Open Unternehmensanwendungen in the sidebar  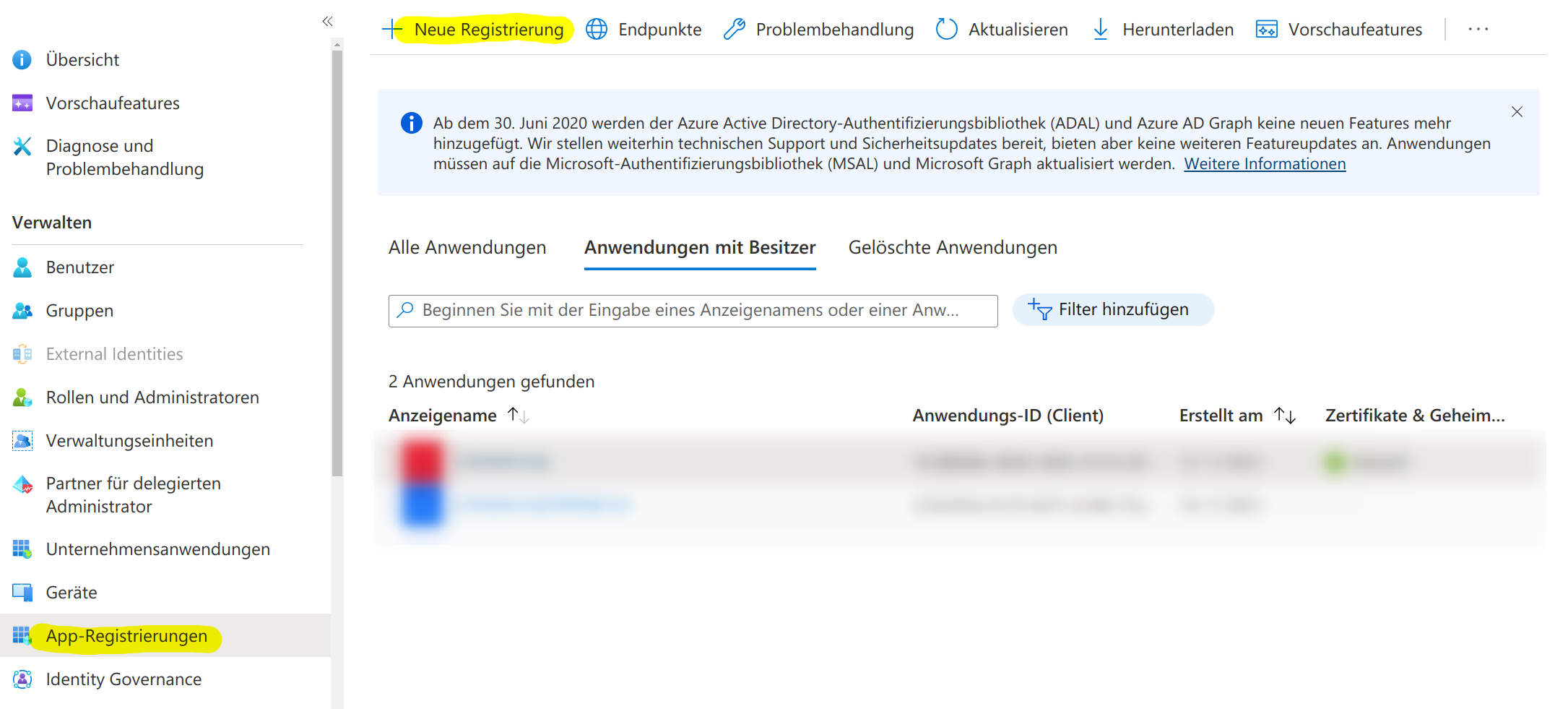coord(158,549)
